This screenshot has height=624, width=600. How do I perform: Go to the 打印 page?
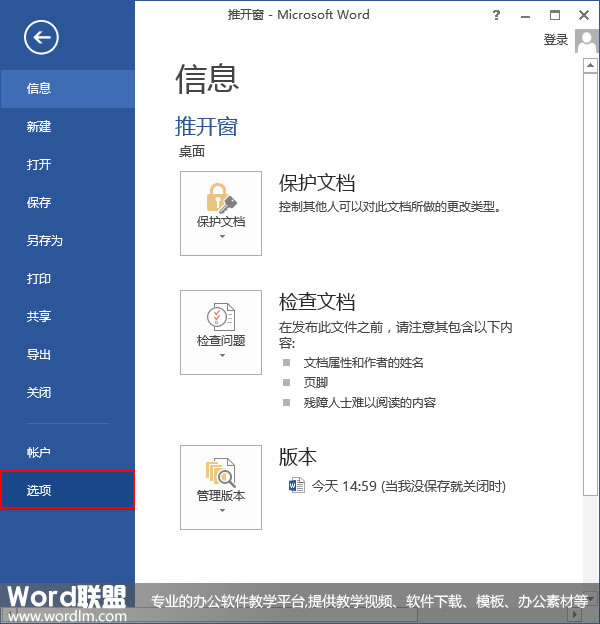(67, 279)
